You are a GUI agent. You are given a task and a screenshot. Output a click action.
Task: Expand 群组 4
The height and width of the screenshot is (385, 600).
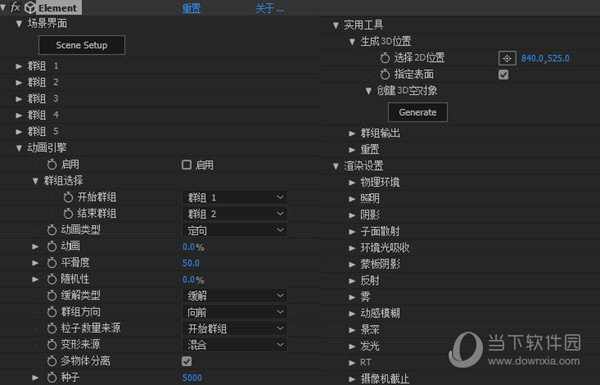(x=19, y=115)
